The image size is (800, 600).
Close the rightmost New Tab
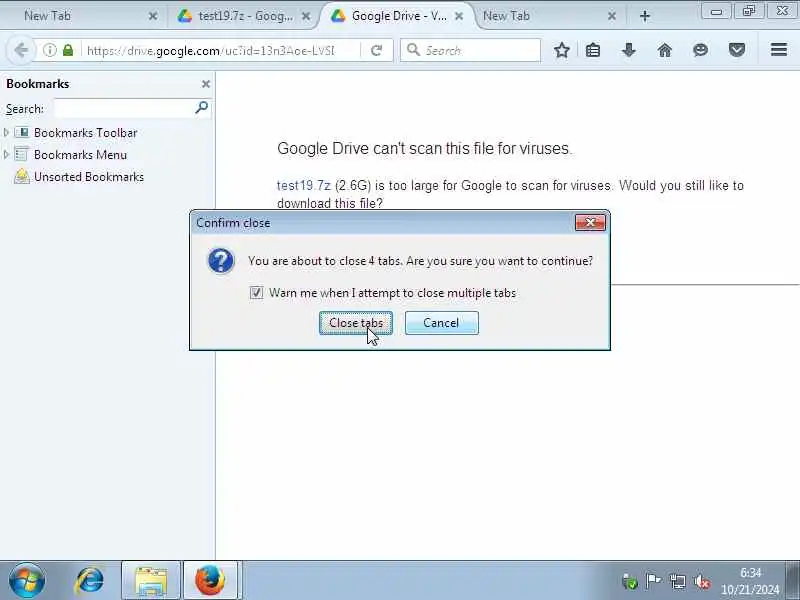coord(612,16)
